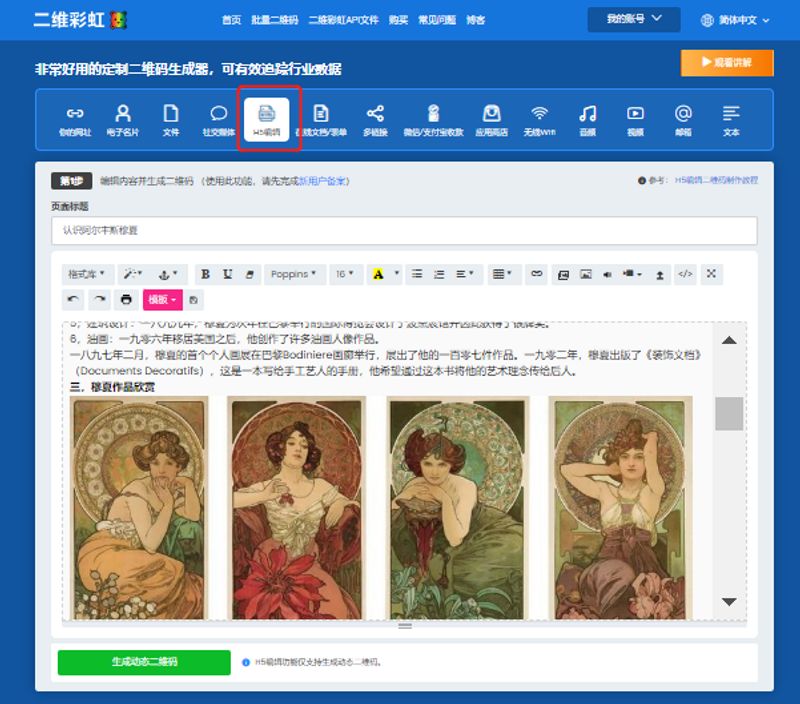
Task: Click the print icon in editor toolbar
Action: (x=126, y=299)
